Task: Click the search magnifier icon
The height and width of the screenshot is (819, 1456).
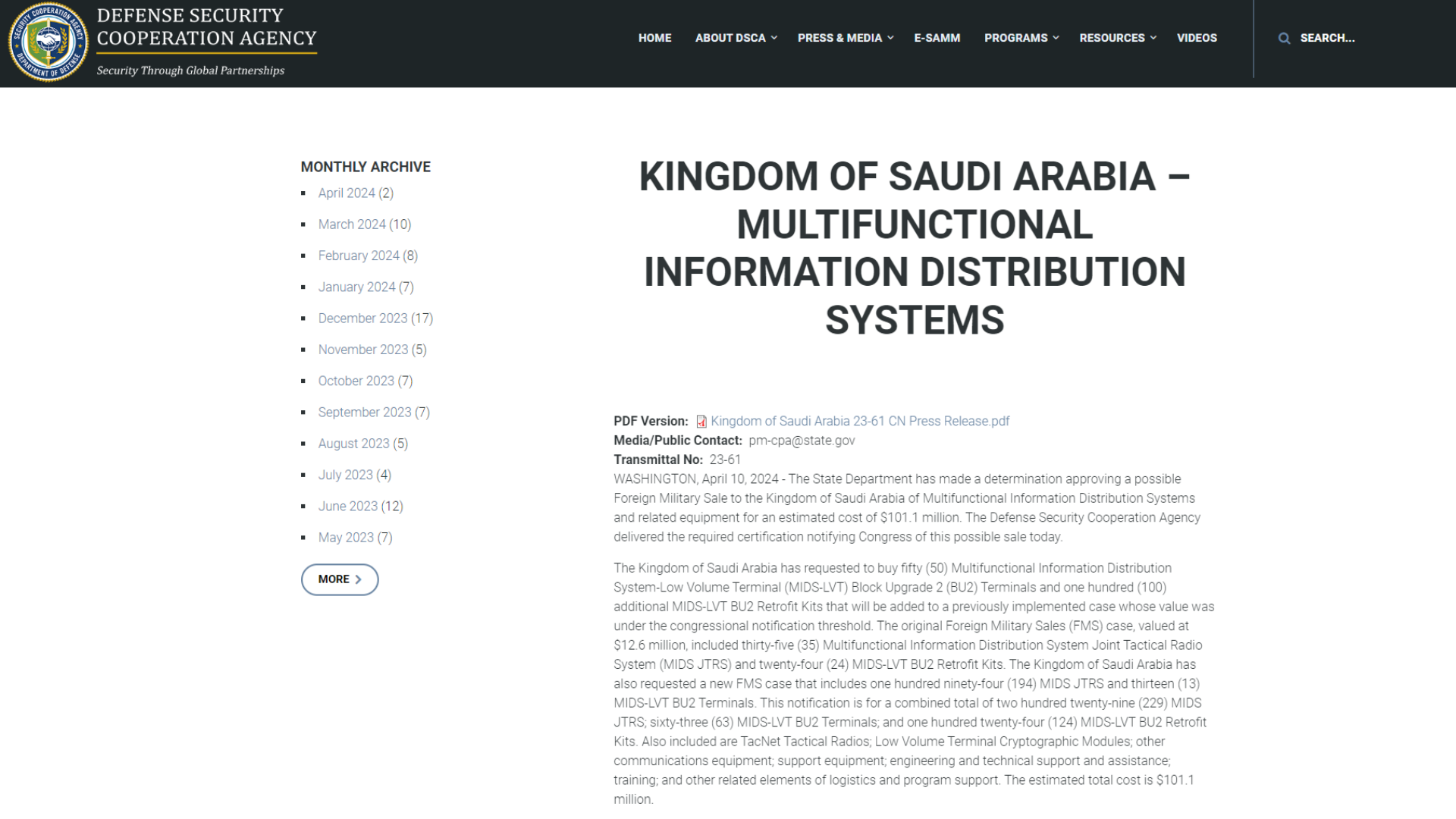Action: [x=1285, y=38]
